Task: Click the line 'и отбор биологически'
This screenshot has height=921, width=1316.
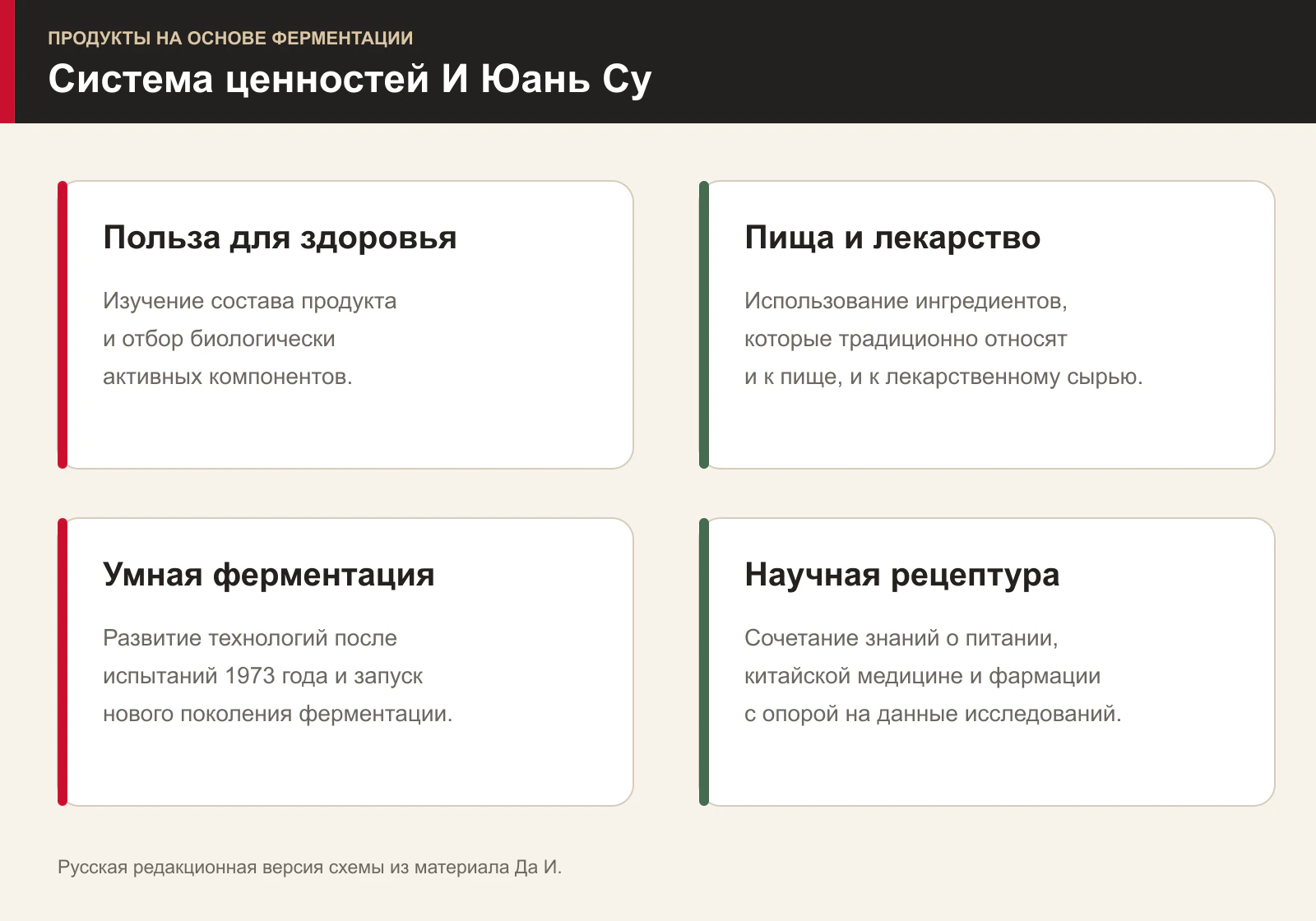Action: coord(219,339)
